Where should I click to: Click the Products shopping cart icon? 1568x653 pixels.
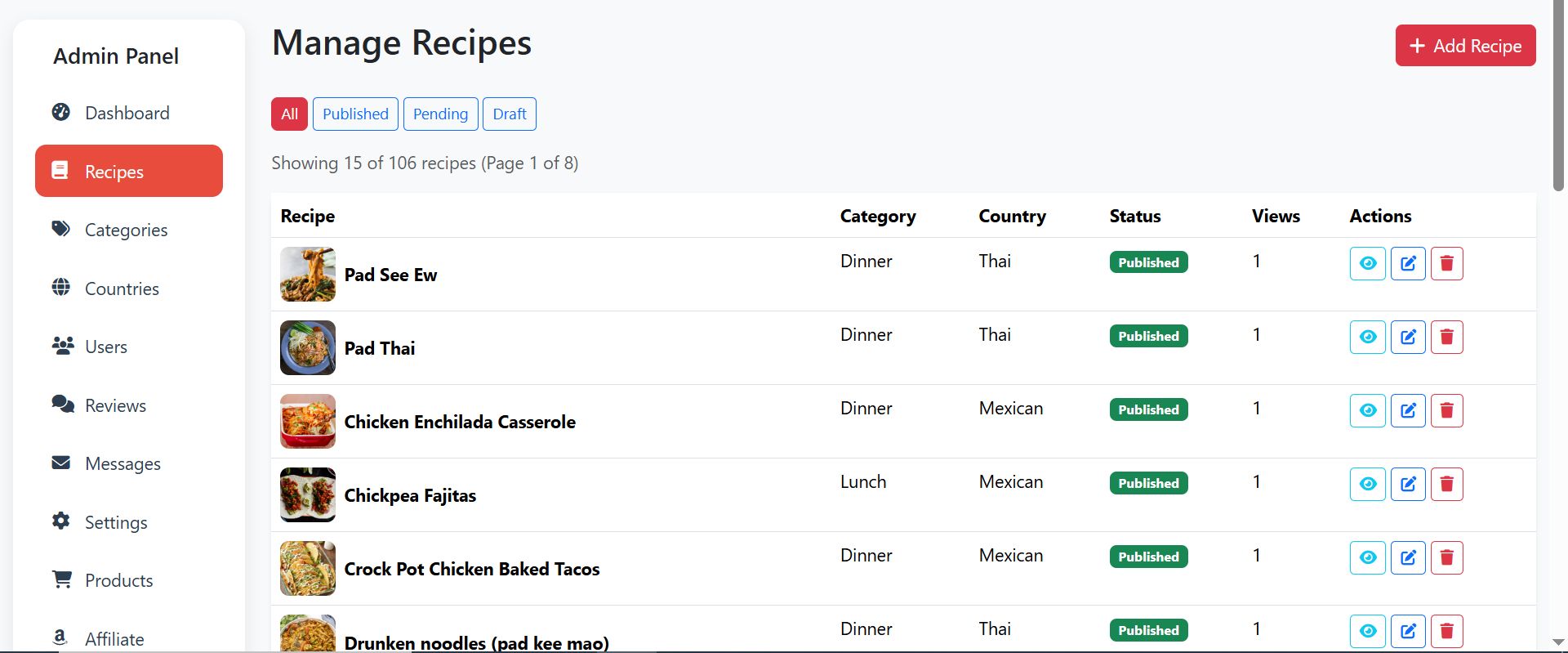(62, 579)
